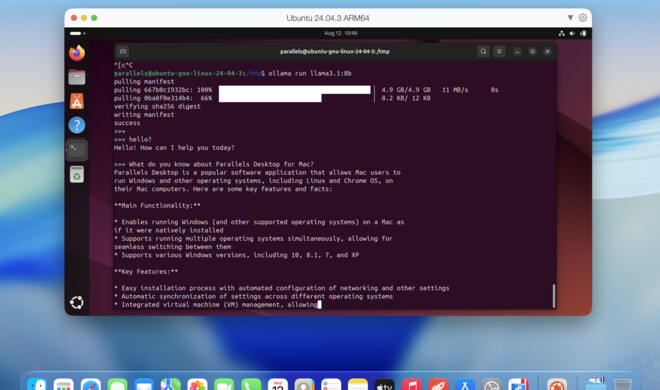This screenshot has width=660, height=390.
Task: Launch the Ubuntu App Center icon
Action: pos(77,101)
